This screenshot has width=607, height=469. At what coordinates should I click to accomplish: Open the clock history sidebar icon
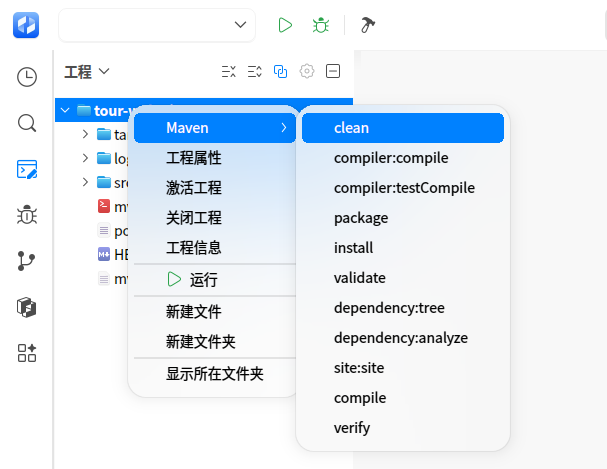click(27, 77)
